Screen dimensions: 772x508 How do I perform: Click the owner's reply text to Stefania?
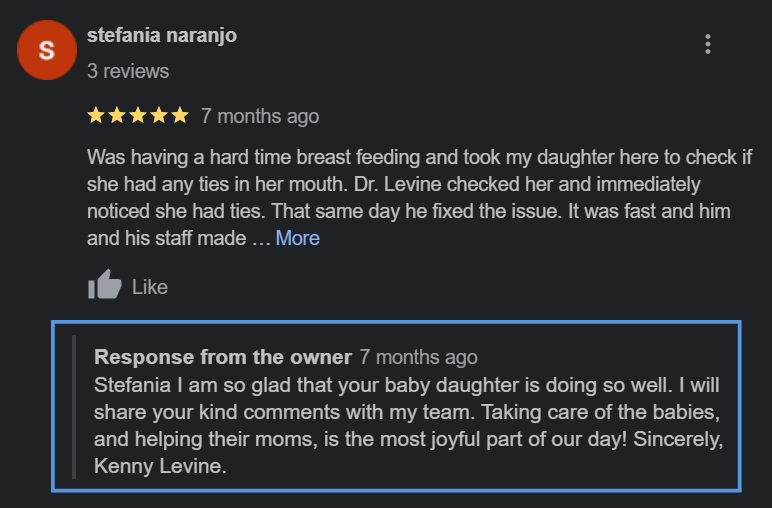coord(409,425)
